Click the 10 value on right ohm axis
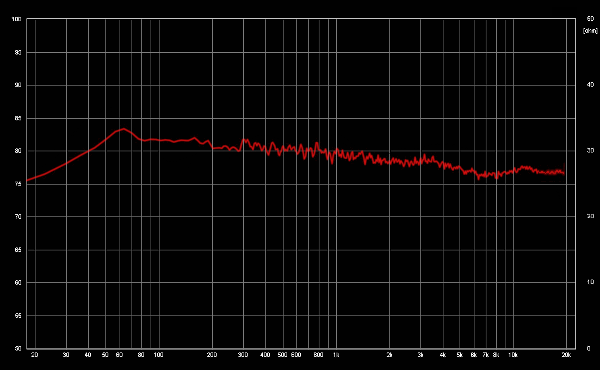 coord(590,282)
